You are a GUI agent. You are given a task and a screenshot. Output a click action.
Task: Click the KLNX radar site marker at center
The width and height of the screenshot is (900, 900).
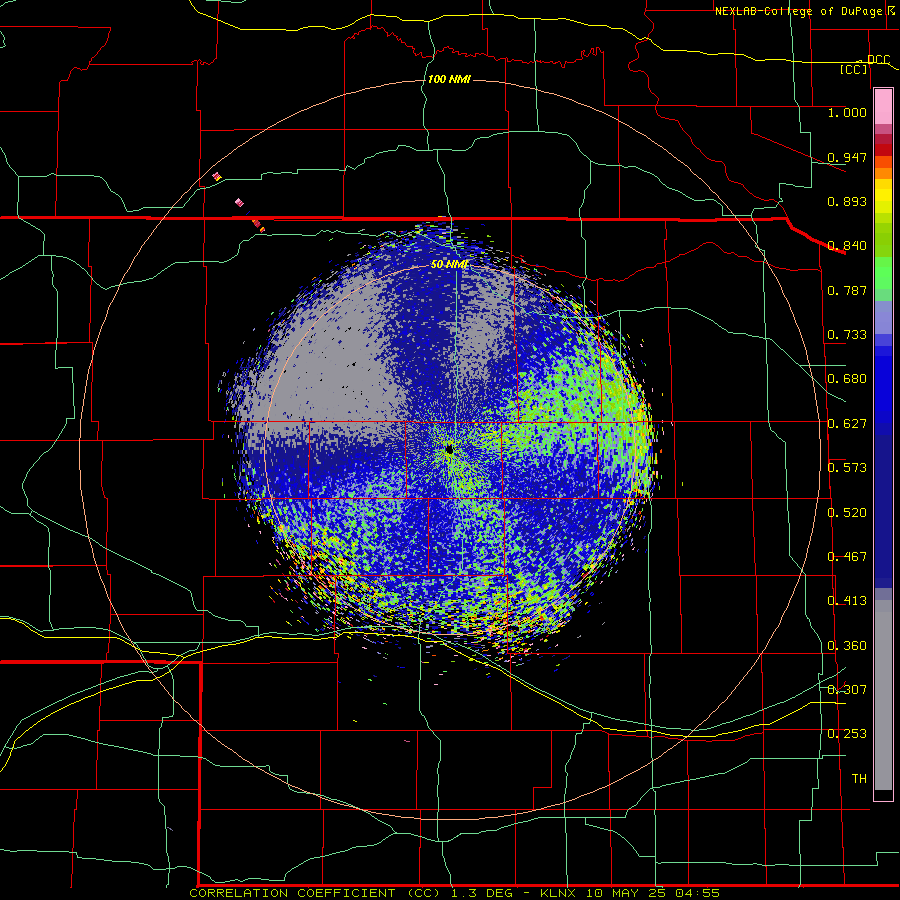(449, 450)
